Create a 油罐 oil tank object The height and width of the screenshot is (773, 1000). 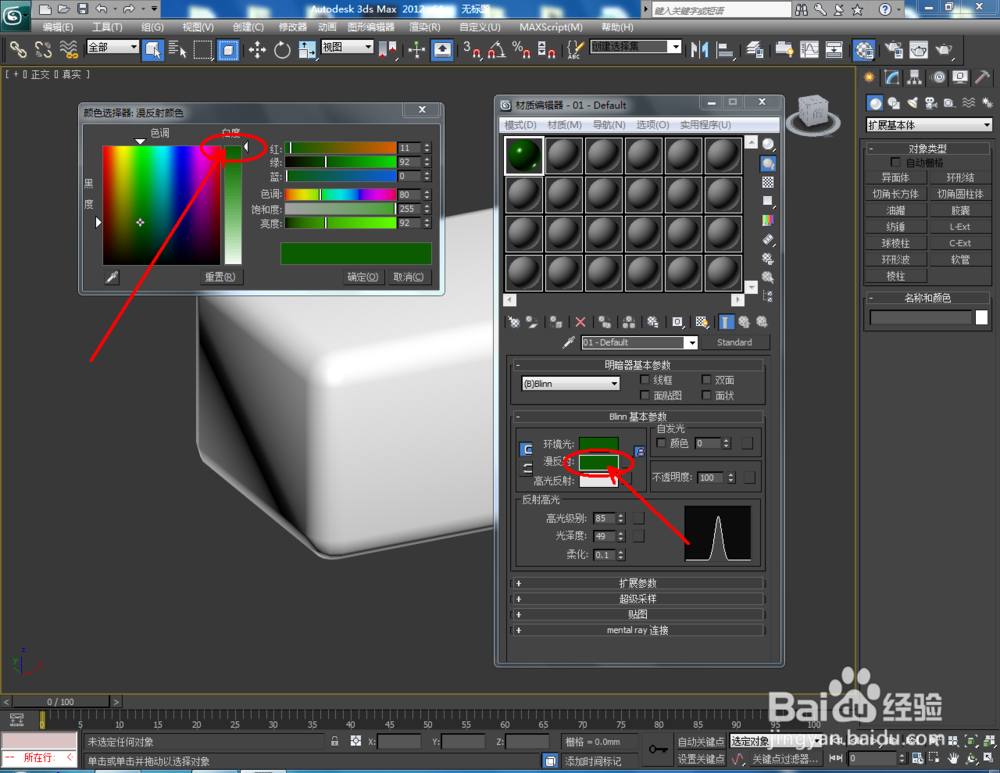point(895,210)
